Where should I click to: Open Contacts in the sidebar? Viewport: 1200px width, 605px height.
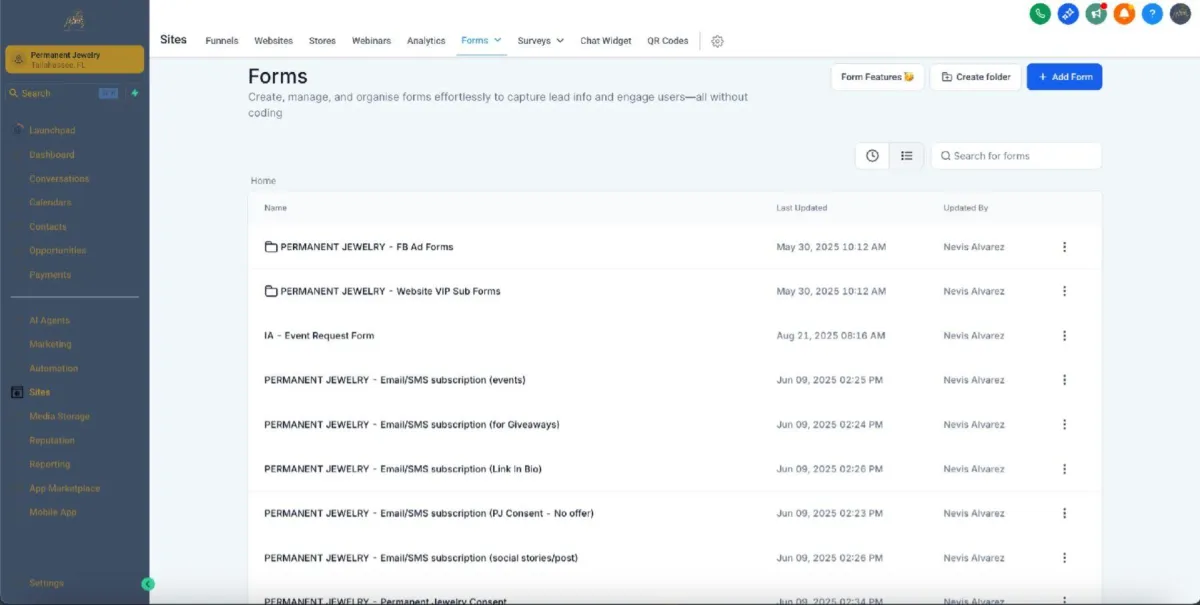point(48,227)
